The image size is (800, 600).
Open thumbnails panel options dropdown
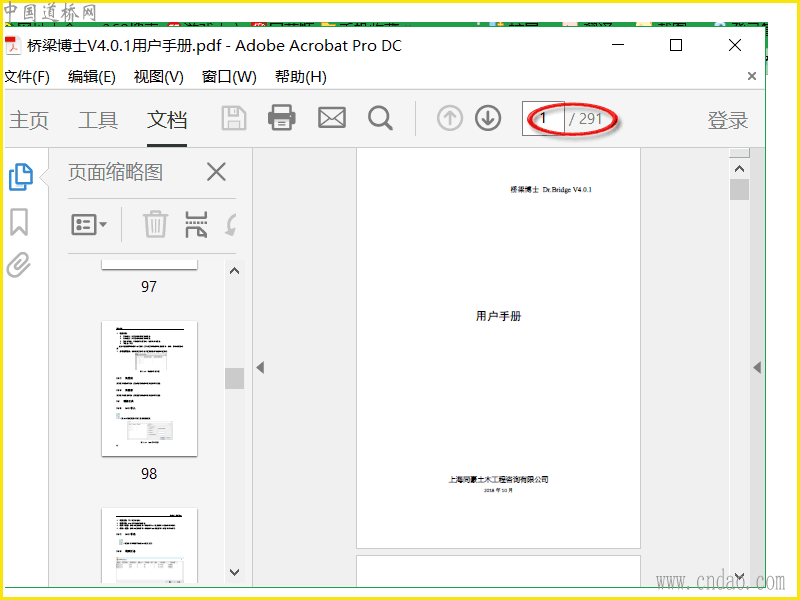click(89, 224)
